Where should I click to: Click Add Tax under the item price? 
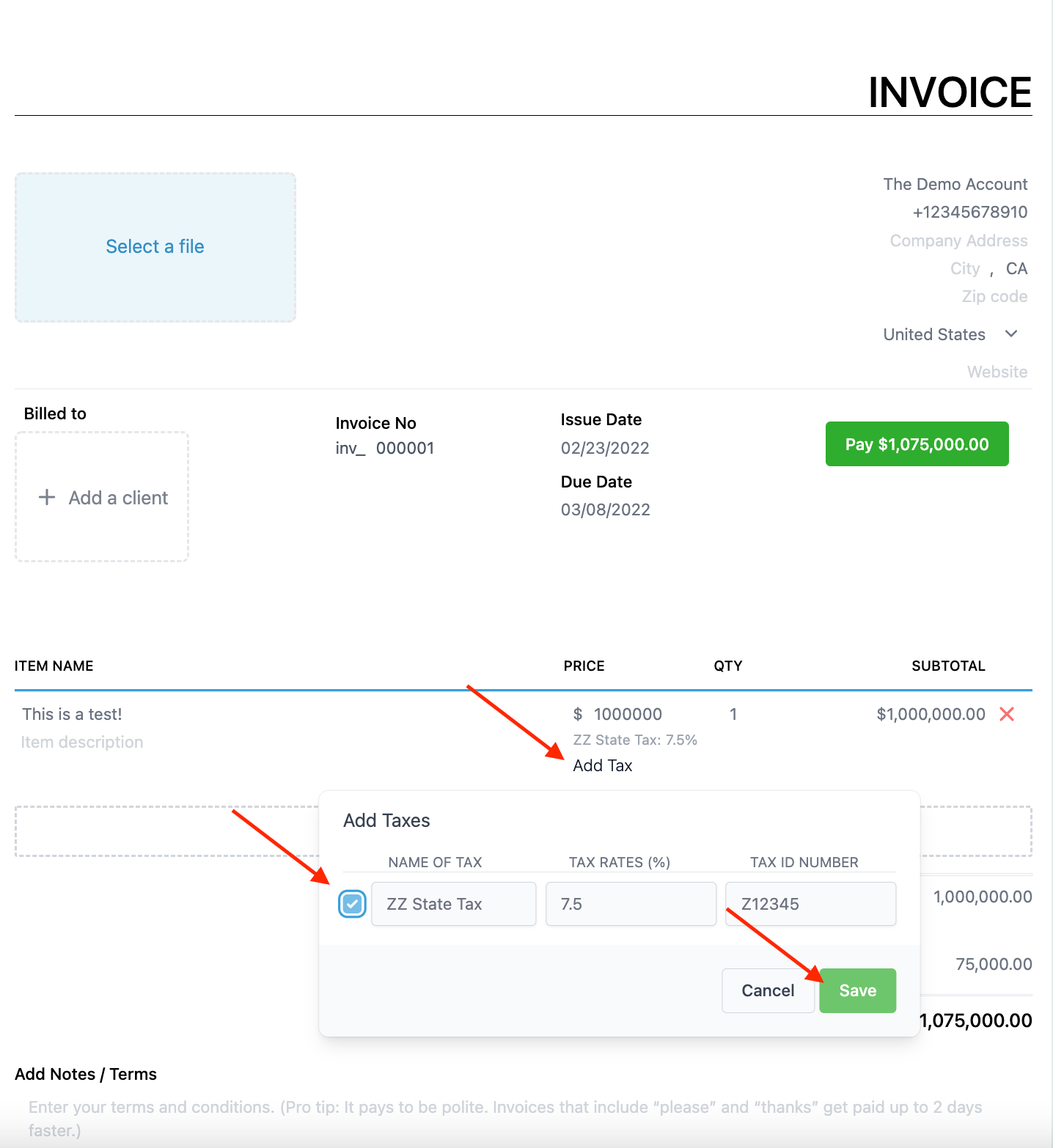[x=602, y=765]
